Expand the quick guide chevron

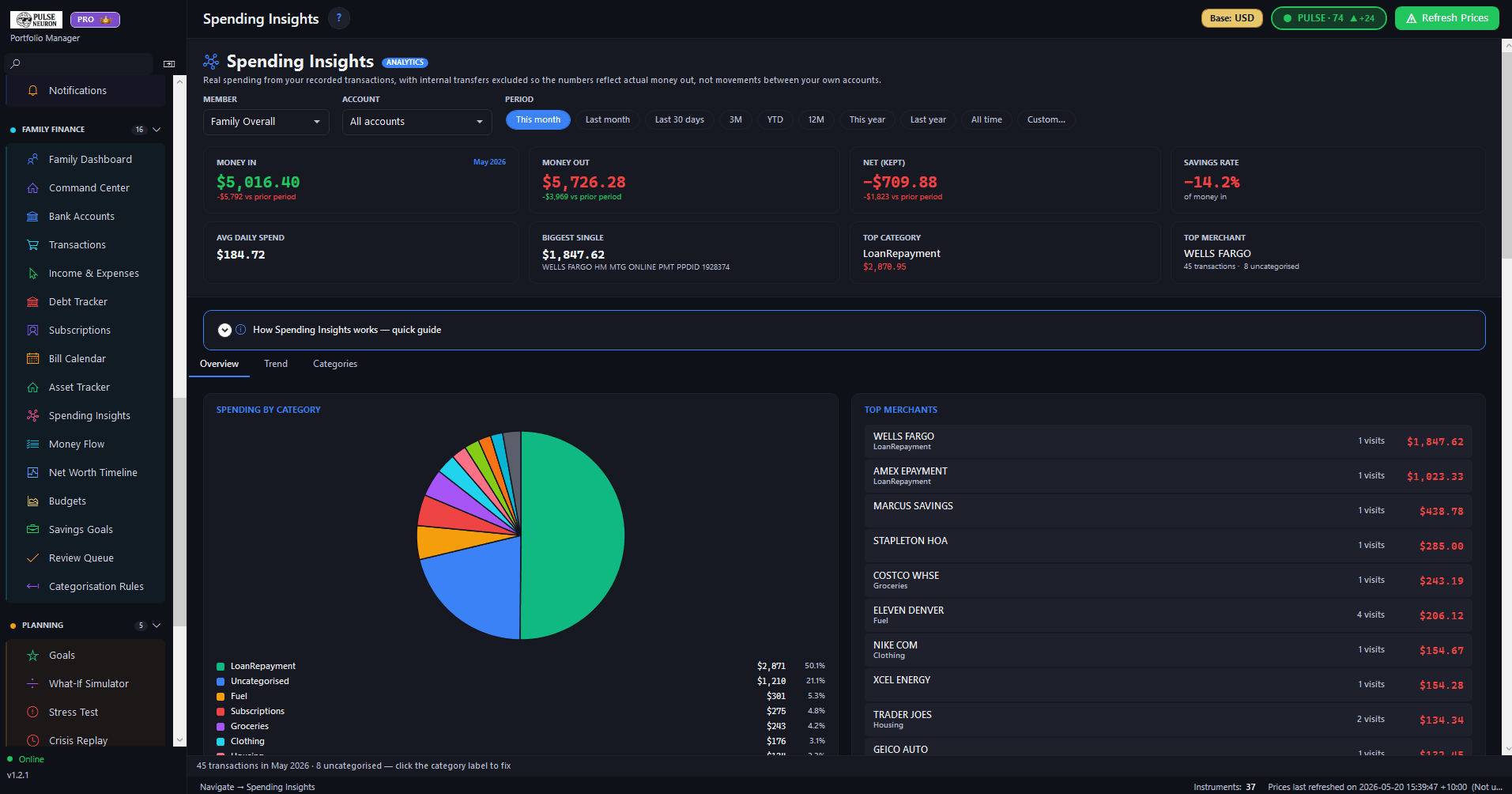pyautogui.click(x=224, y=330)
